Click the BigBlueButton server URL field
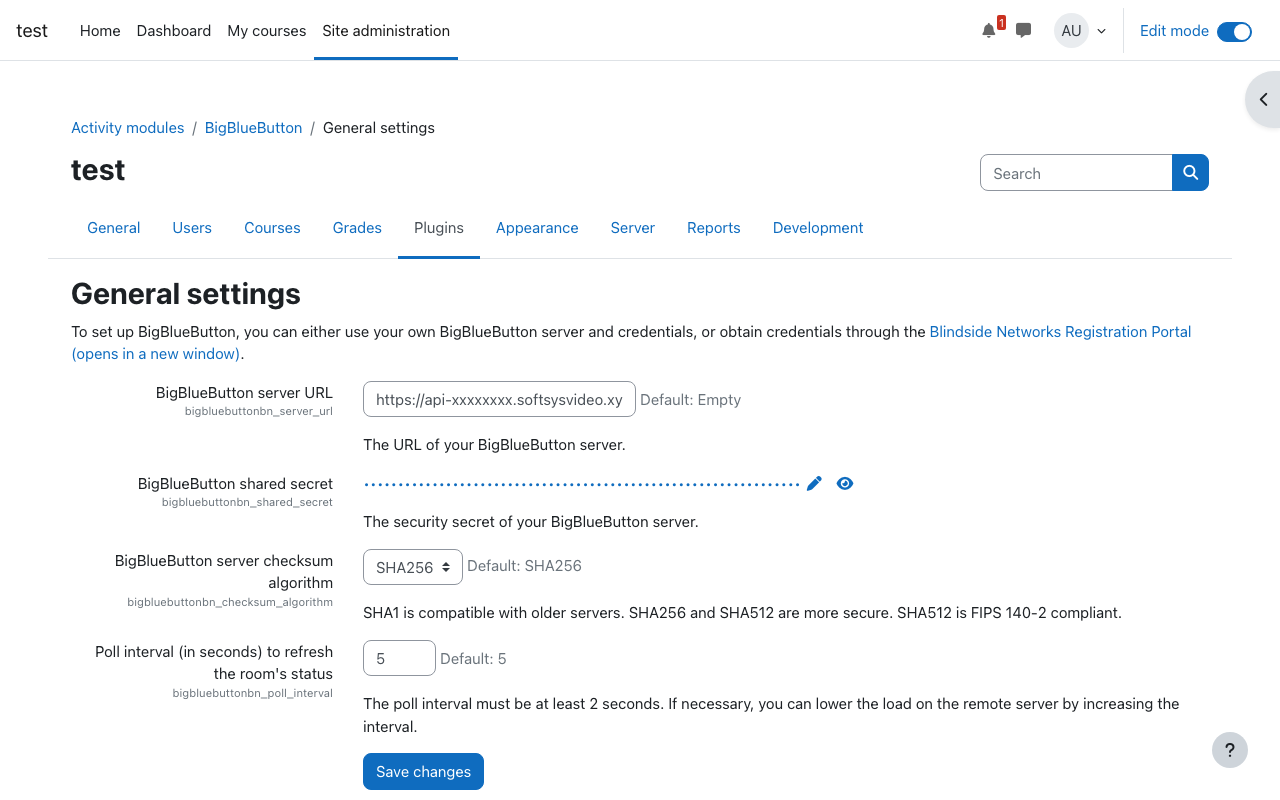This screenshot has width=1280, height=800. (499, 399)
